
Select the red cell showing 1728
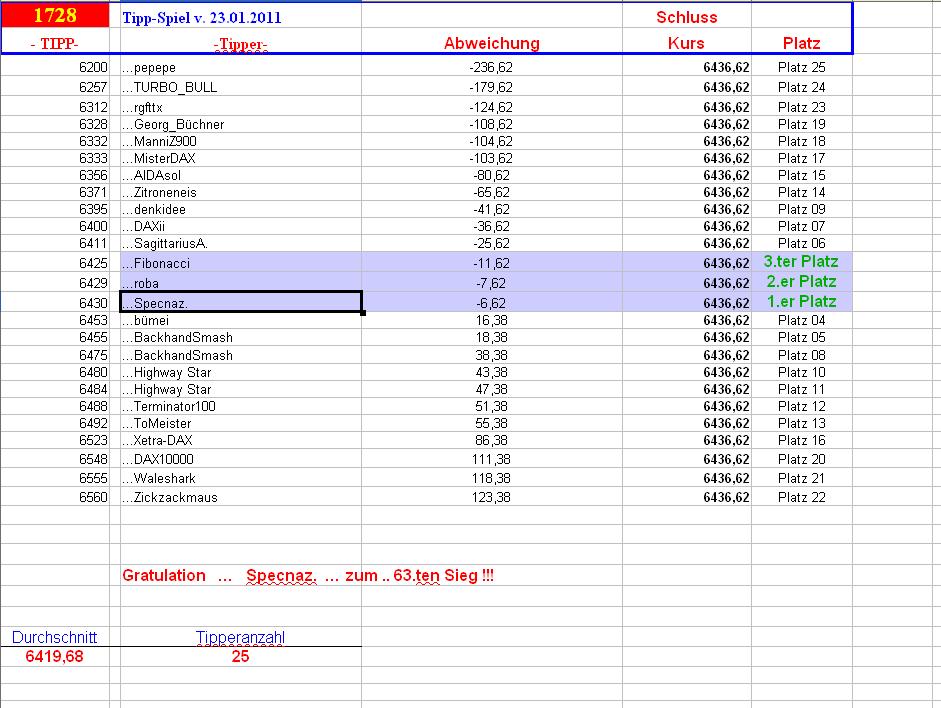[x=55, y=15]
